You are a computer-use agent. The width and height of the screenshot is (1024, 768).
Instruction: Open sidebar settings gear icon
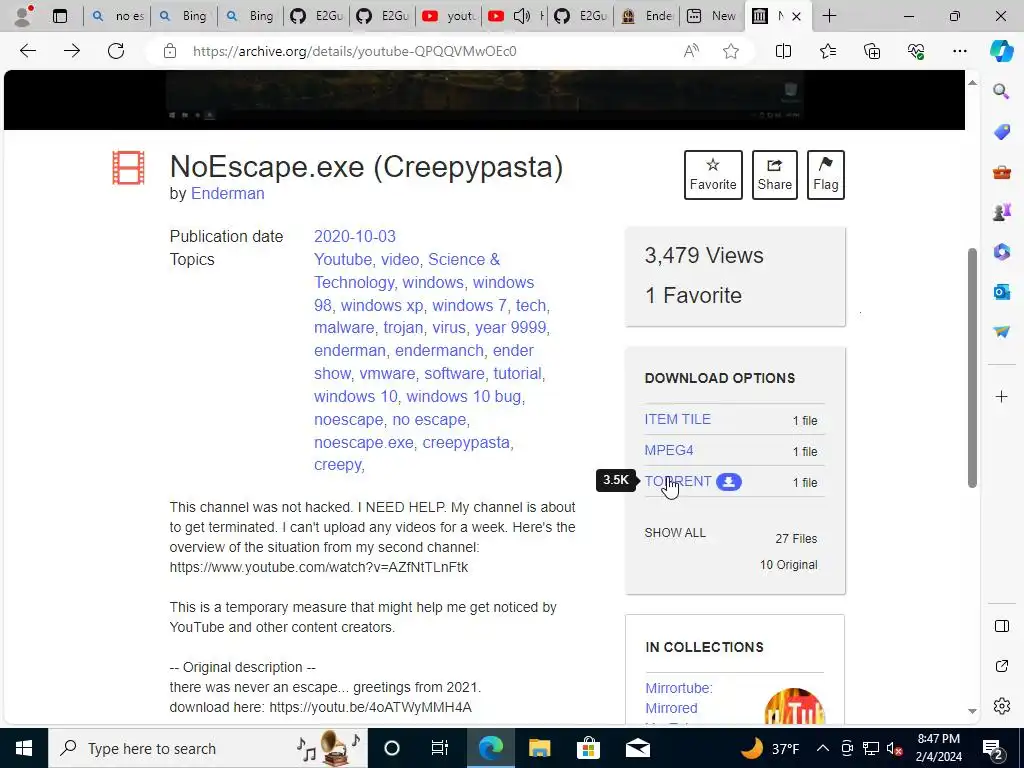[x=1001, y=706]
